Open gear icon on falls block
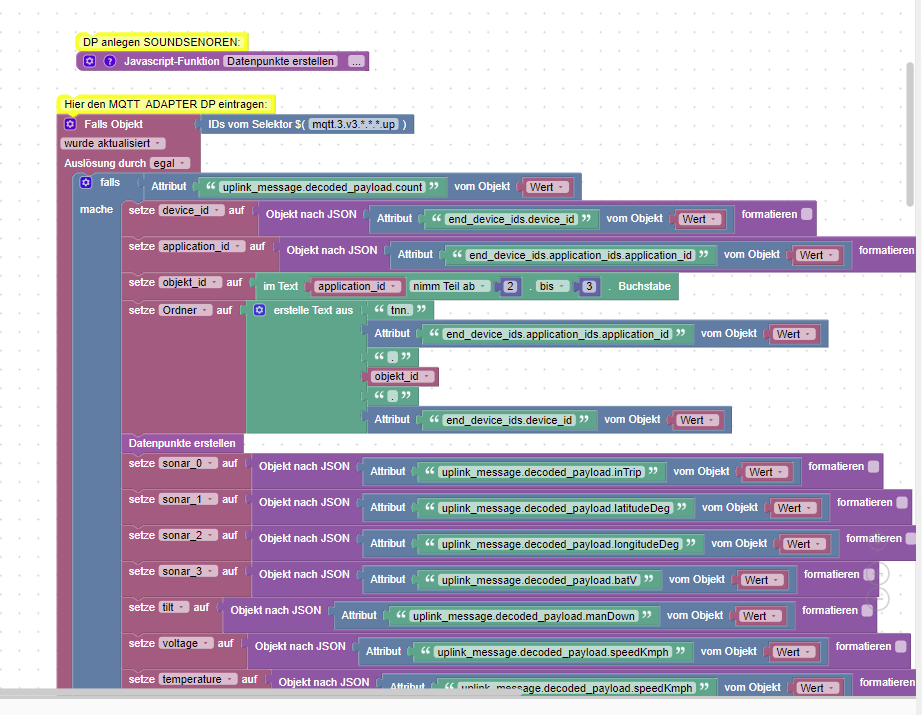 tap(86, 182)
